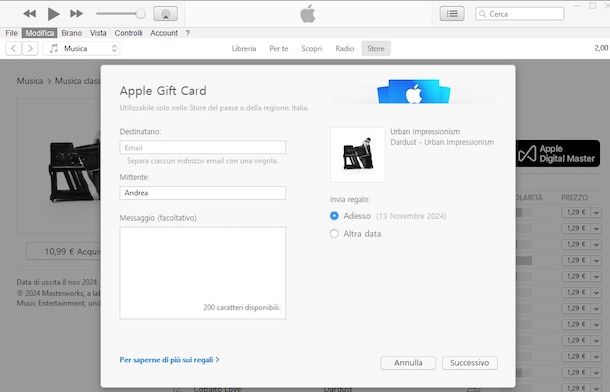Select the Altra data radio button
Image resolution: width=610 pixels, height=392 pixels.
tap(334, 234)
